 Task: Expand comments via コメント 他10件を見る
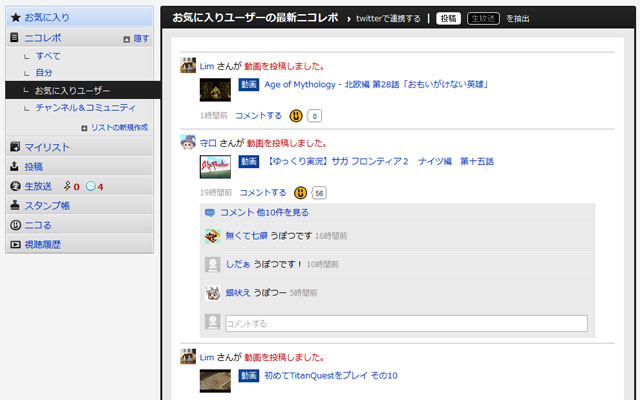[x=264, y=213]
